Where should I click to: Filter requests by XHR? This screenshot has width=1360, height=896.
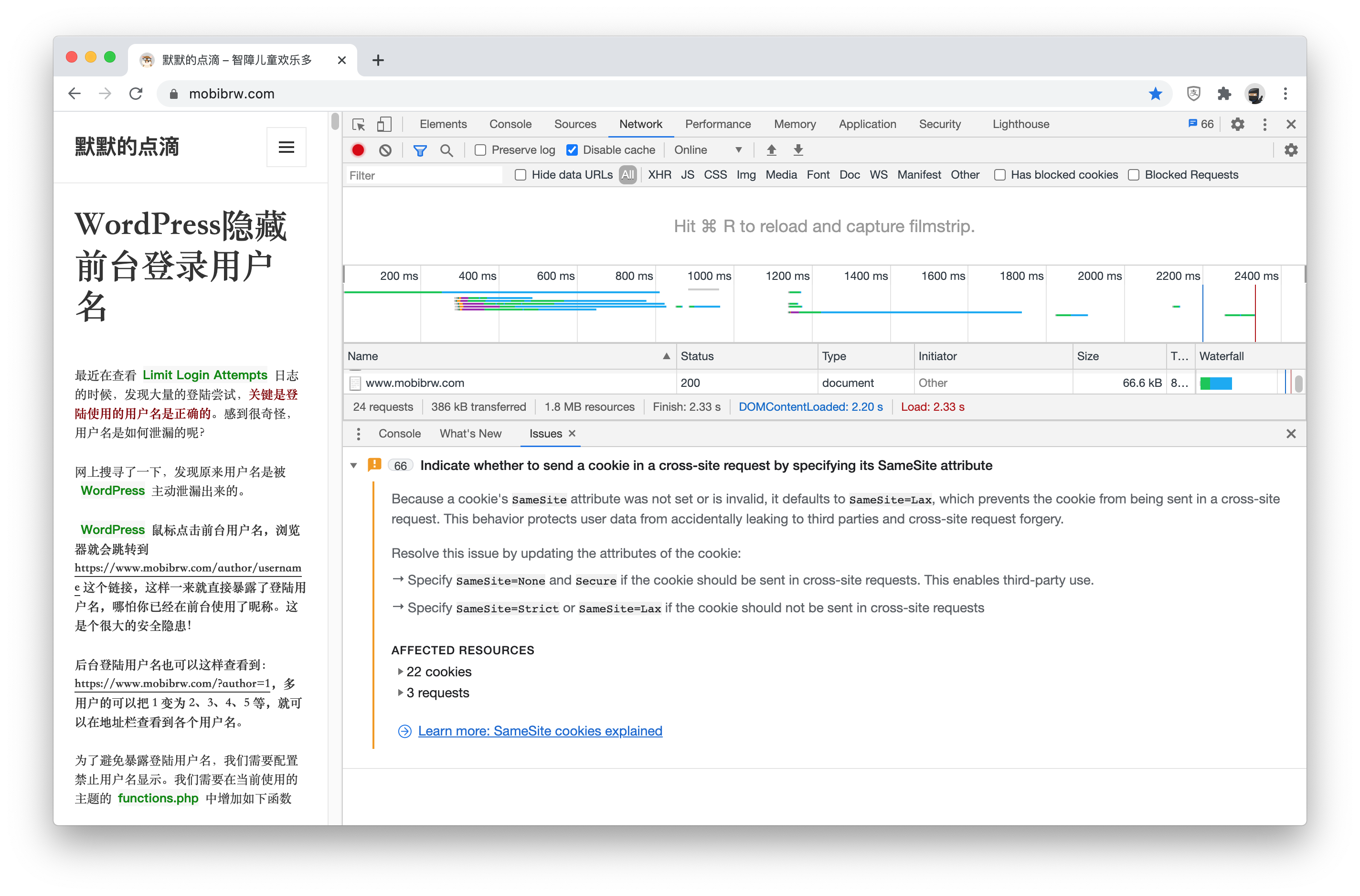[659, 175]
